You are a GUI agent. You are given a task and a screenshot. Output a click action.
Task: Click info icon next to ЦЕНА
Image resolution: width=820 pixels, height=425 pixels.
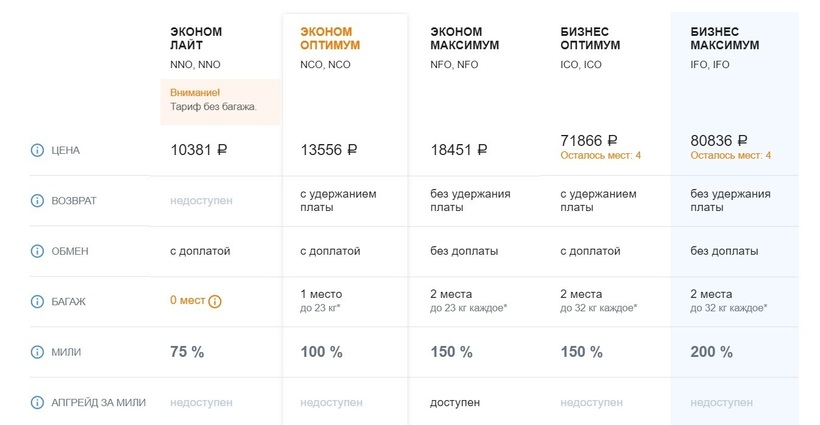pos(38,150)
